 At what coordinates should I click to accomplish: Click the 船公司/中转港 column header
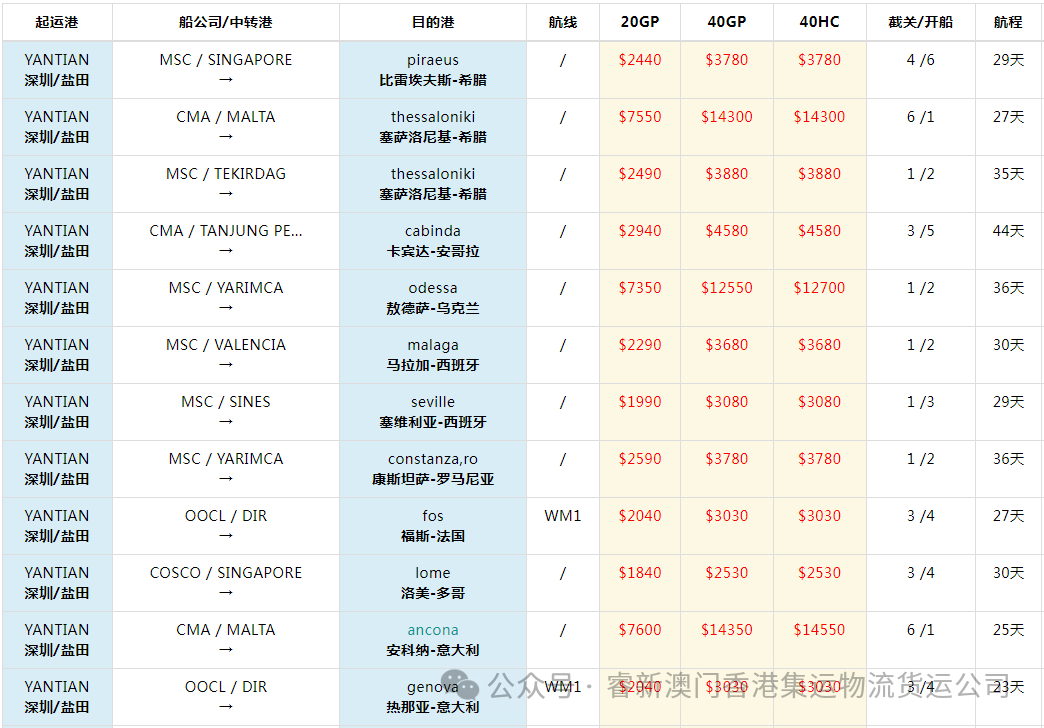226,23
